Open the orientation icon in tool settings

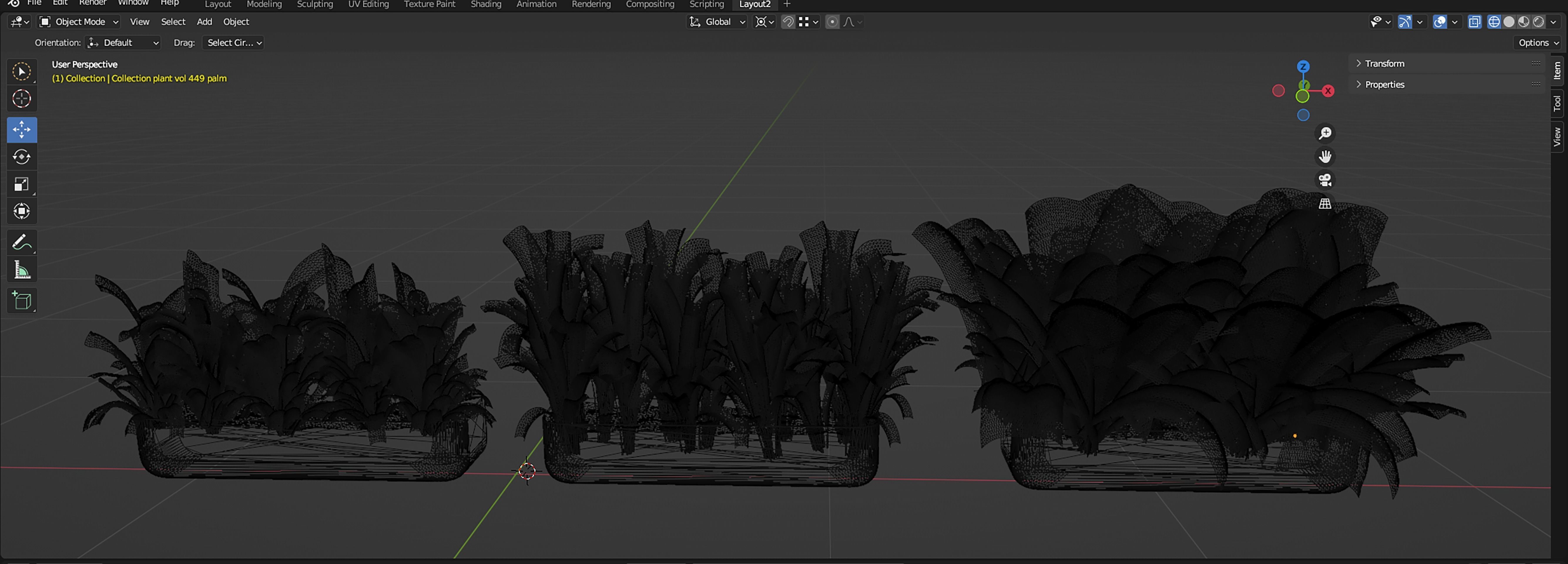coord(93,43)
